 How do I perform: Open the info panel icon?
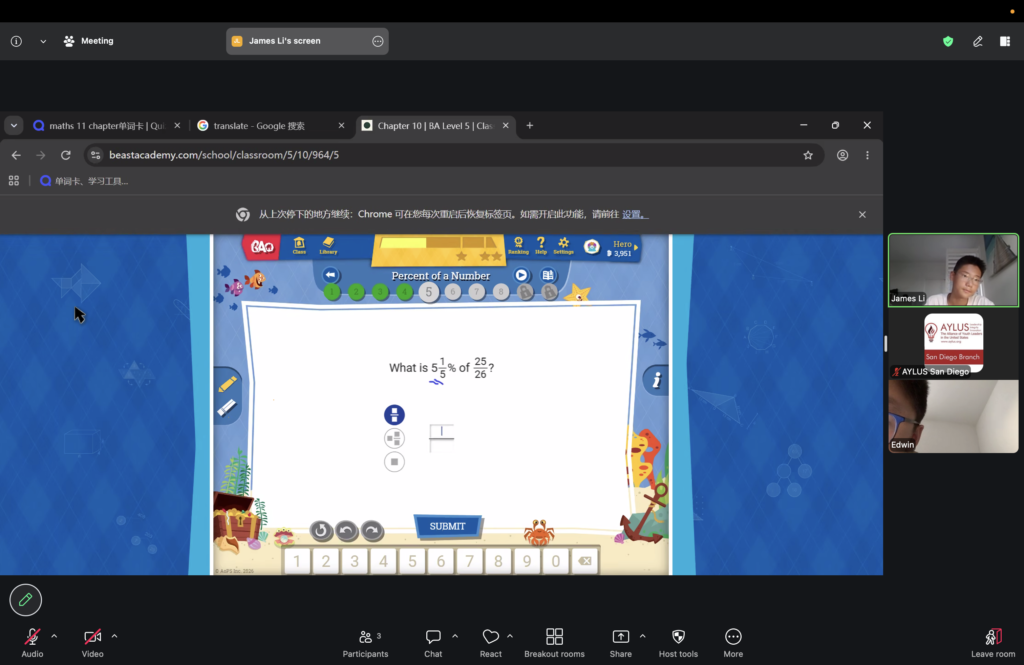pyautogui.click(x=656, y=380)
